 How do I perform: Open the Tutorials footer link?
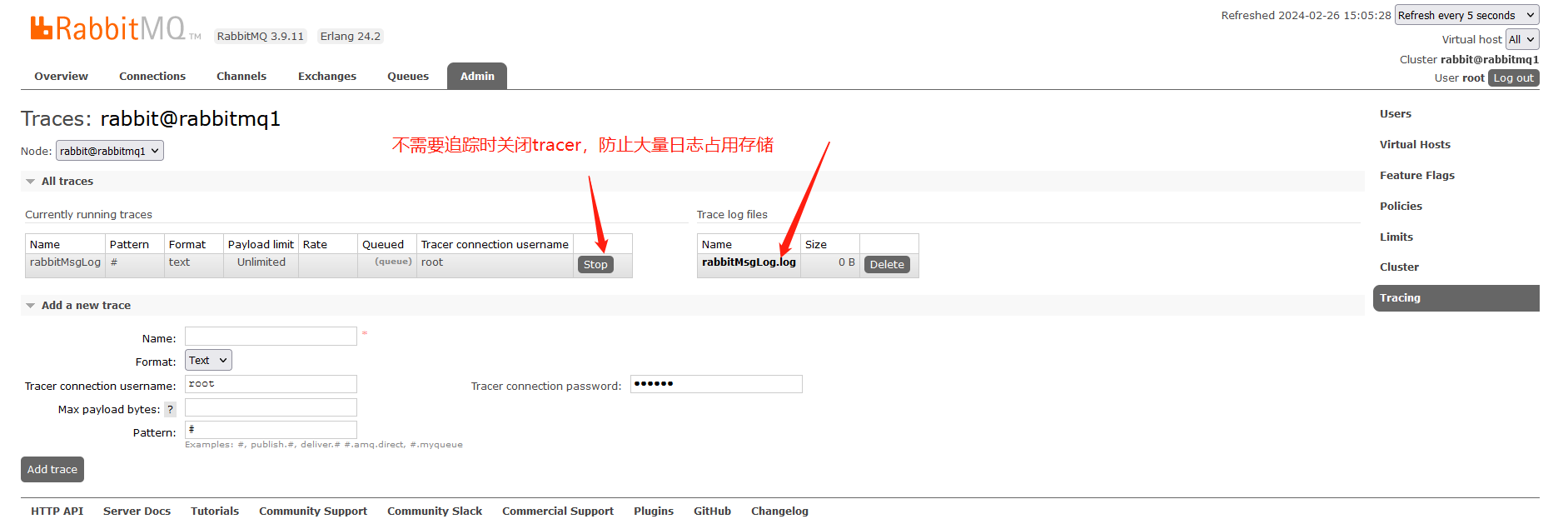(215, 511)
